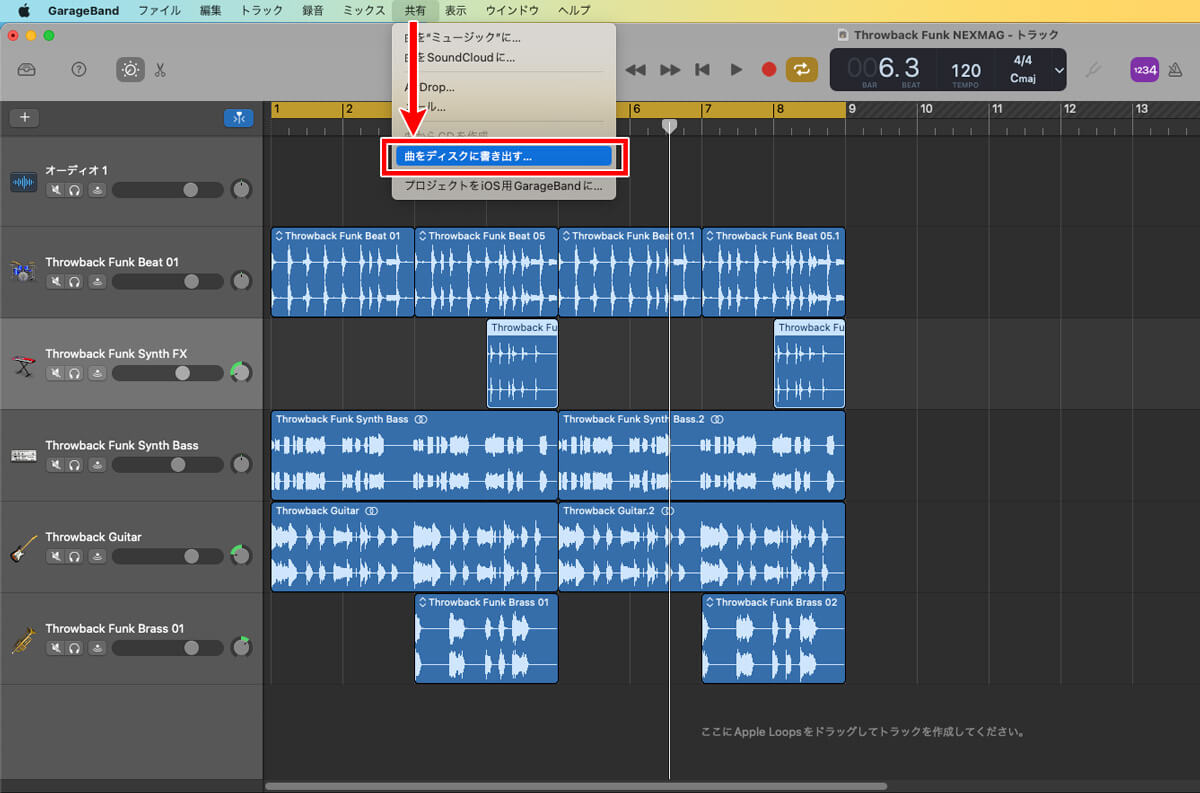This screenshot has width=1200, height=793.
Task: Solo the Throwback Funk Beat 01 track
Action: tap(74, 282)
